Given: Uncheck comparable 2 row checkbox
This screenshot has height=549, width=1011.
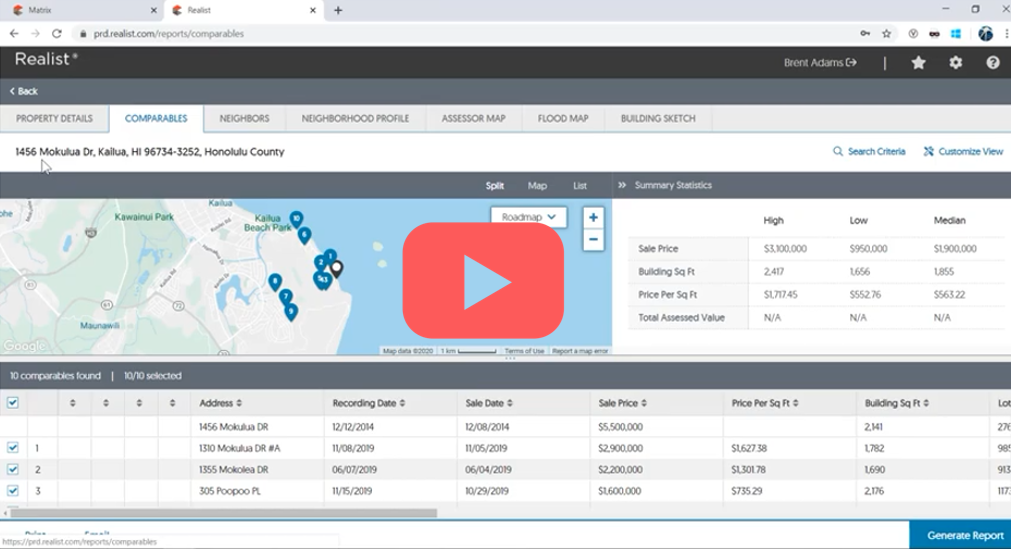Looking at the screenshot, I should 13,469.
